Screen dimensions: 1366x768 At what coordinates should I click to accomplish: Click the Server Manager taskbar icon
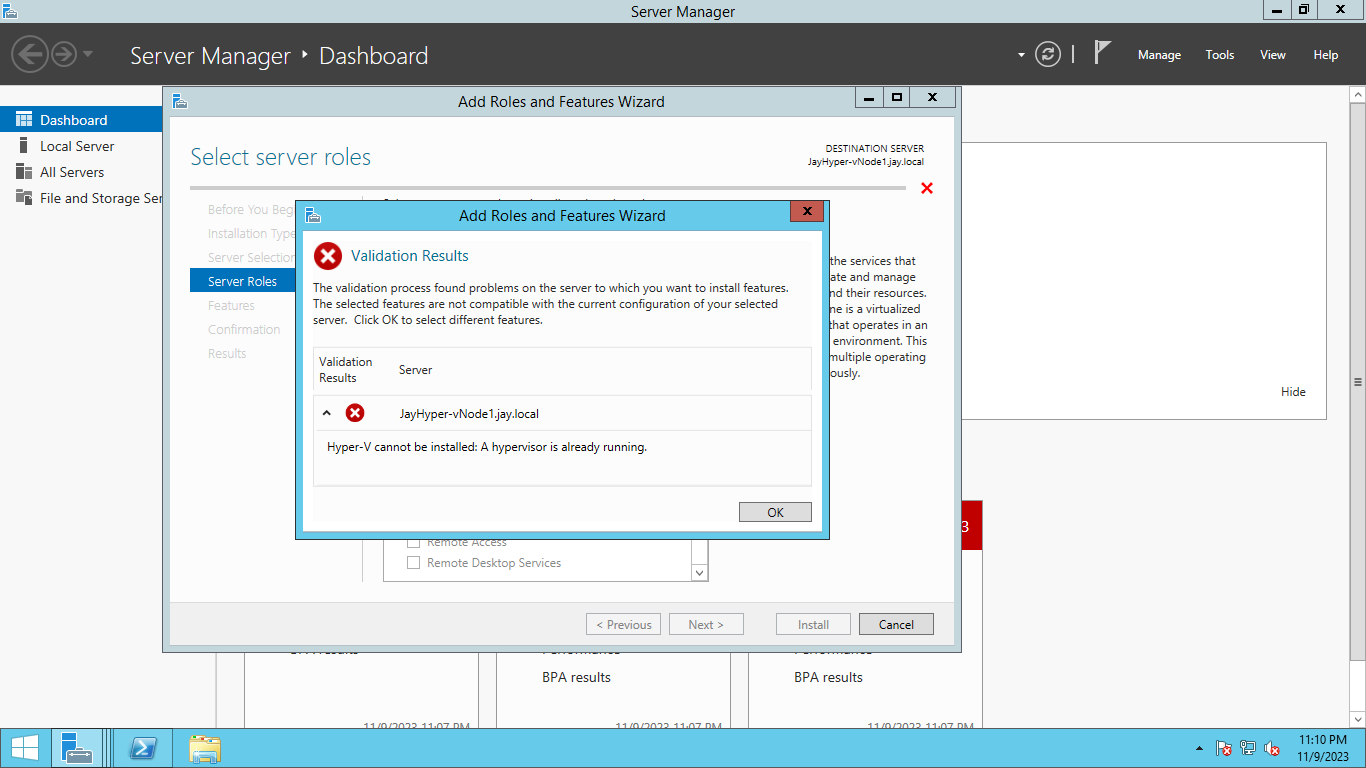[x=80, y=747]
